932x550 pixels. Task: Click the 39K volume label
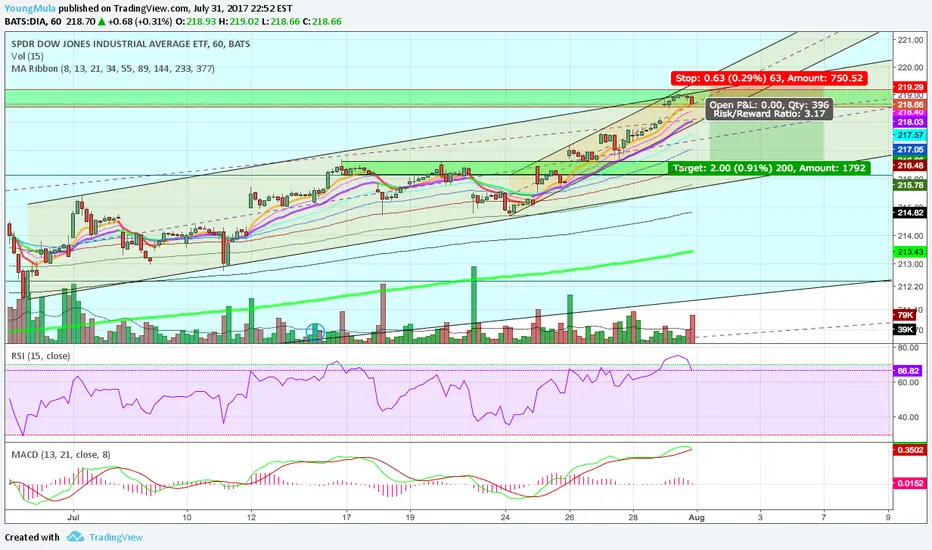click(905, 329)
